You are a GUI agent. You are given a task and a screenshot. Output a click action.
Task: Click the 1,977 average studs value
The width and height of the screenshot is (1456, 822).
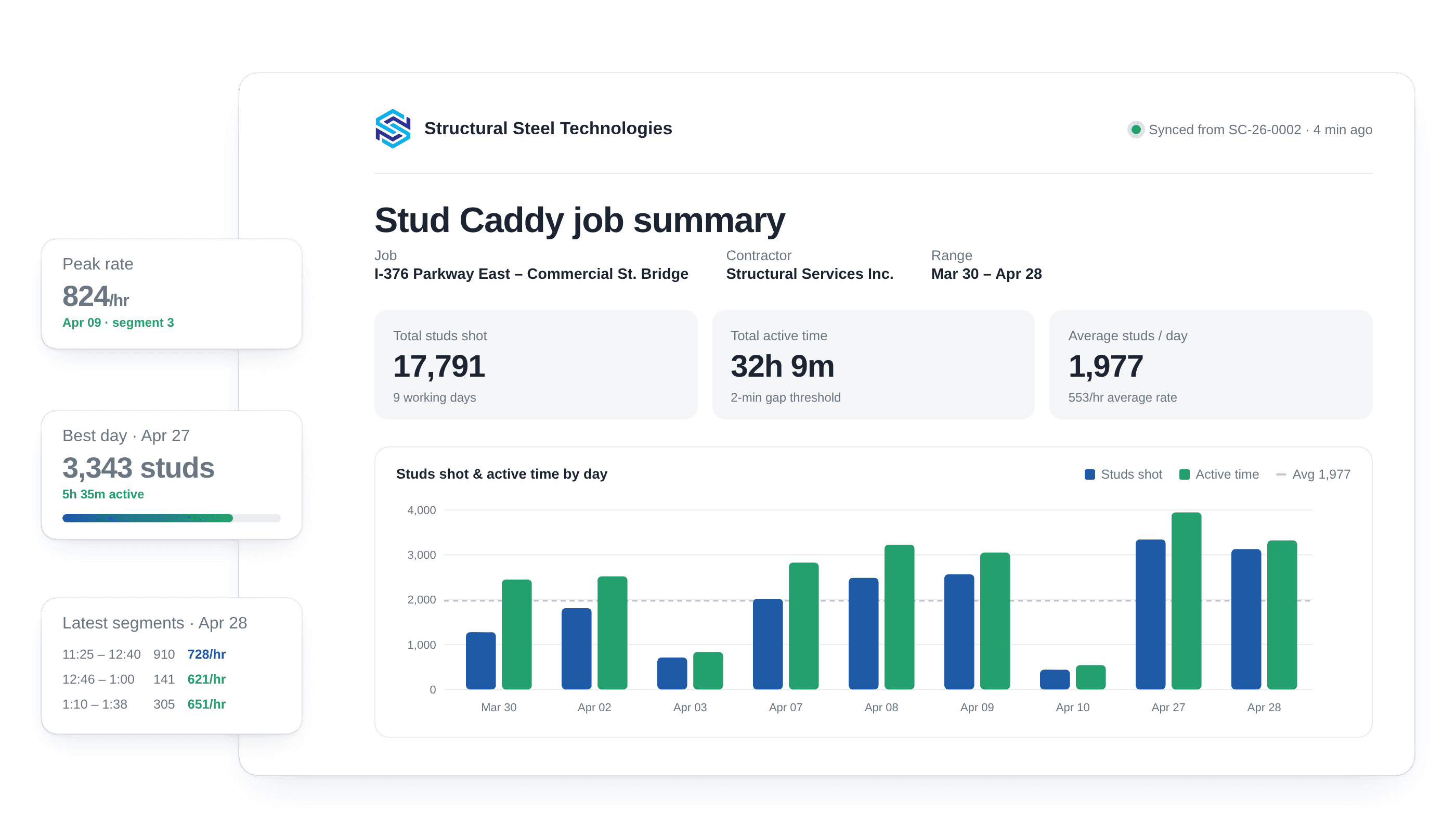[x=1106, y=366]
